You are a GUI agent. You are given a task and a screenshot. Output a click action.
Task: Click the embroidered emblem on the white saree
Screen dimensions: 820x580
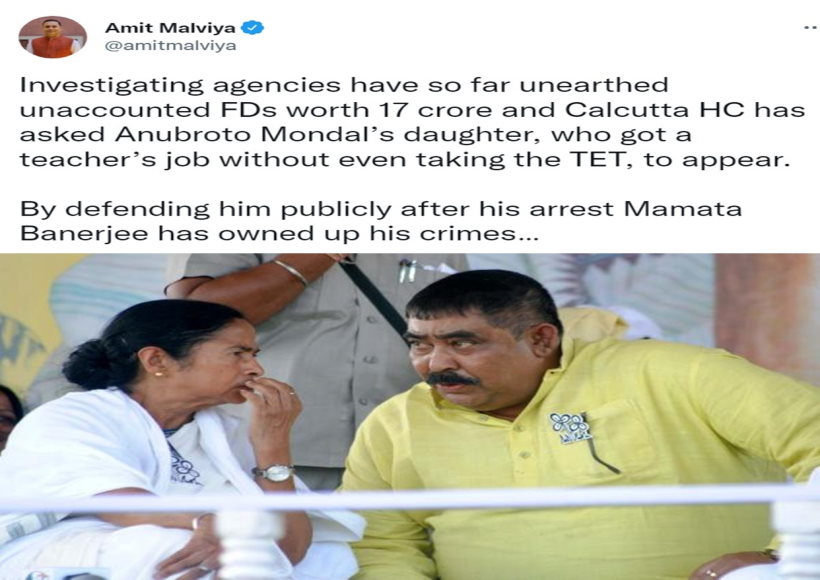pos(184,467)
